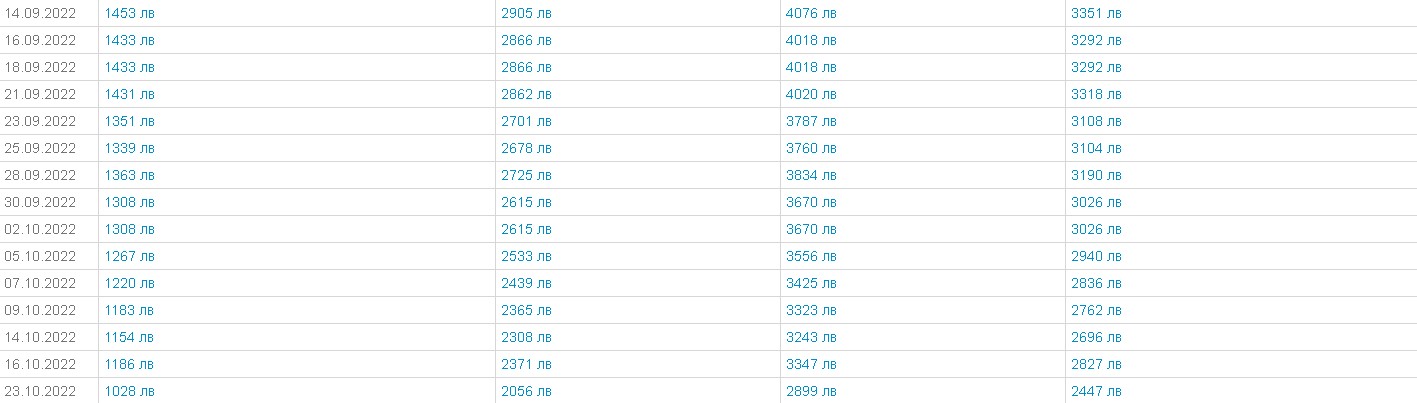Screen dimensions: 1417x403
Task: Select the 4076 лв price value
Action: click(x=811, y=14)
